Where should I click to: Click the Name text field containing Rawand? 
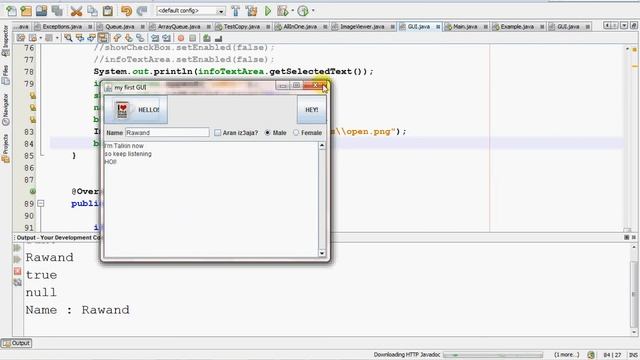click(x=167, y=133)
